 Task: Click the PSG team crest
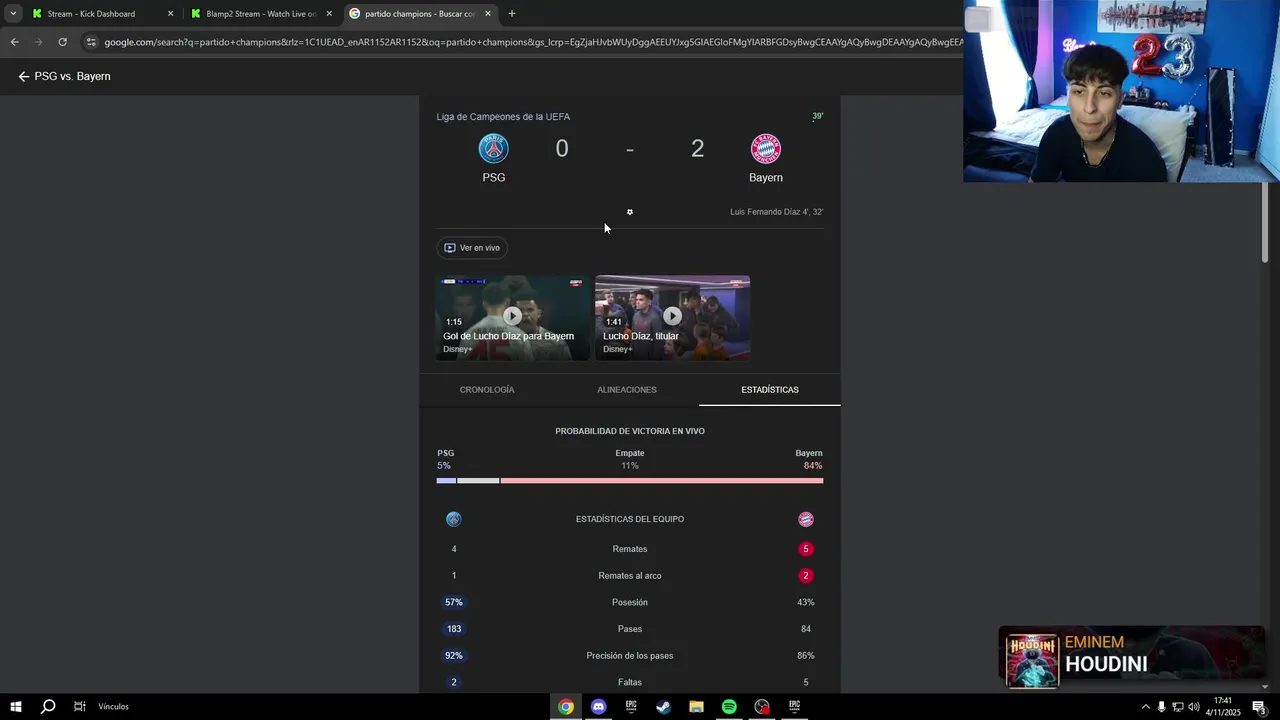pos(493,149)
